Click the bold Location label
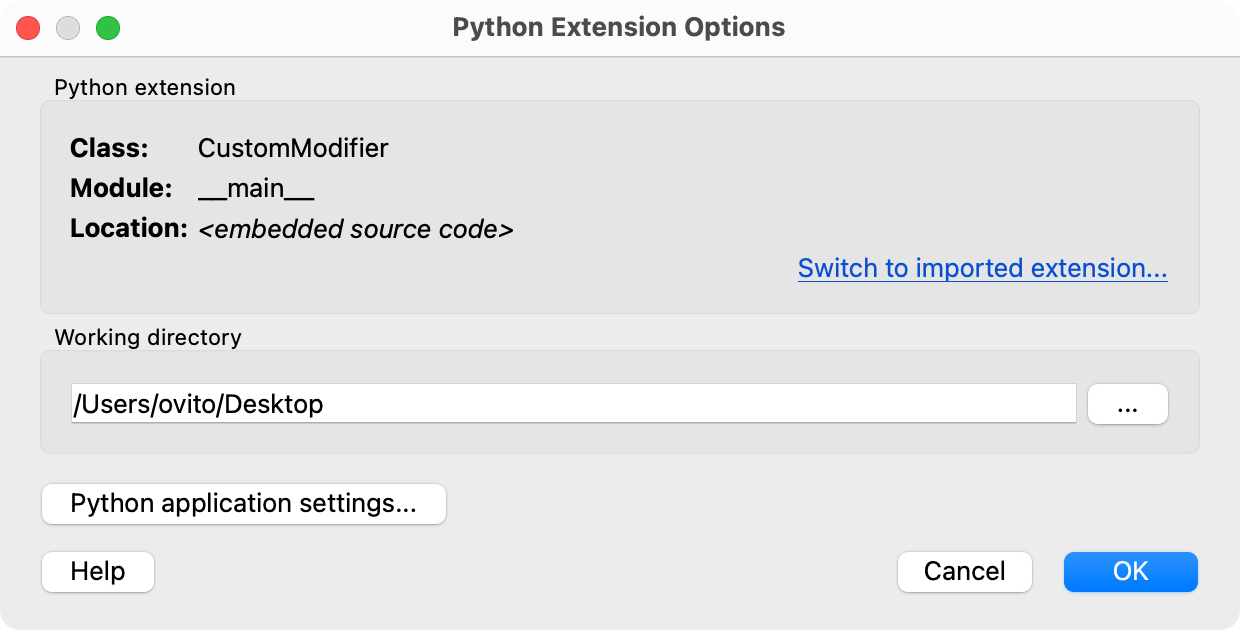The height and width of the screenshot is (630, 1240). tap(128, 228)
